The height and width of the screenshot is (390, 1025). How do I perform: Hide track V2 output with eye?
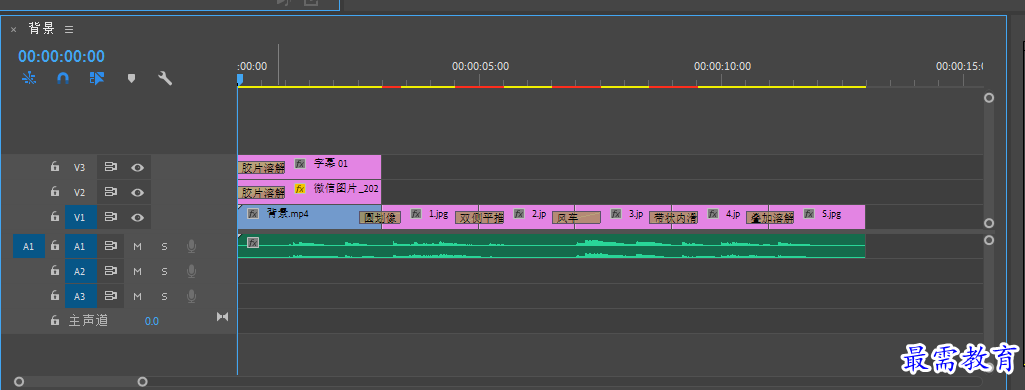pyautogui.click(x=137, y=192)
